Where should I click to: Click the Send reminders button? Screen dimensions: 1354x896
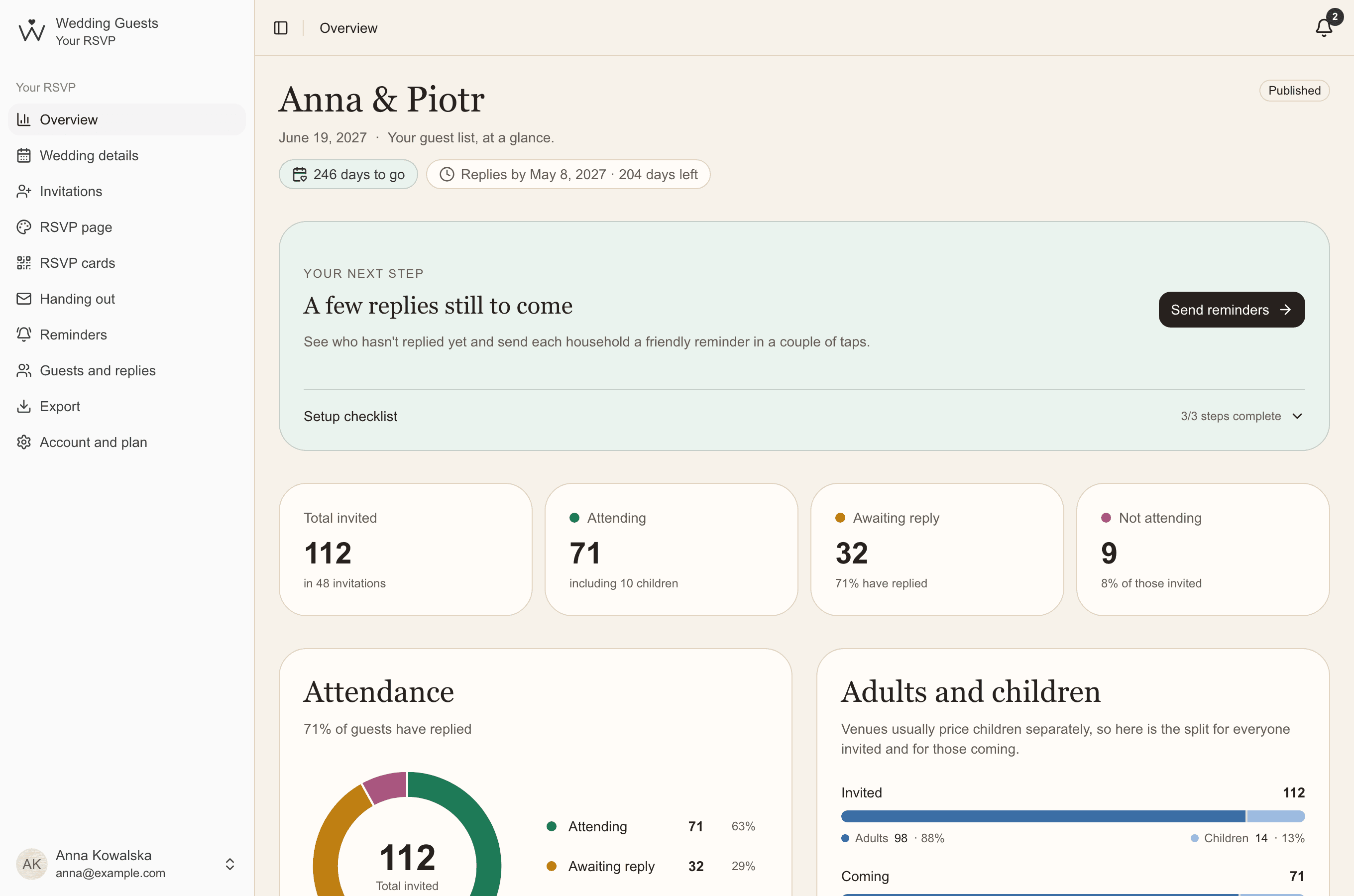1231,310
